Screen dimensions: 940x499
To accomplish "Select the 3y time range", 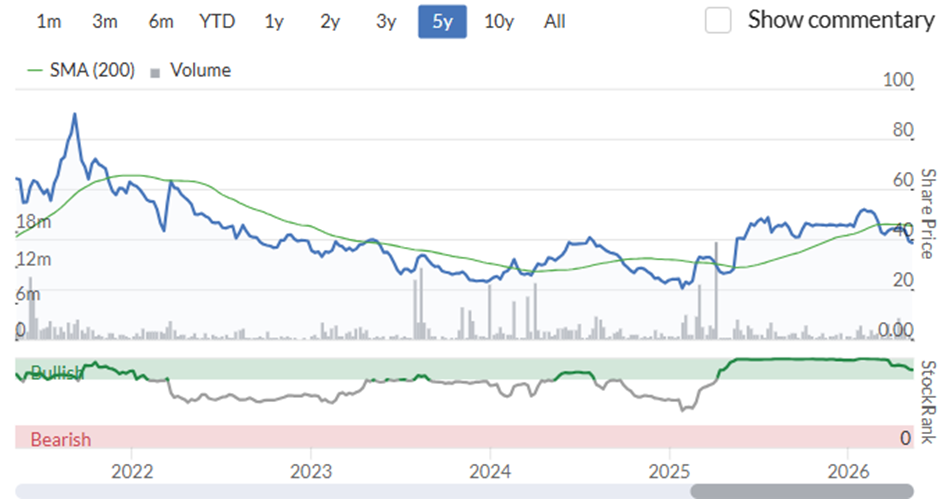I will pyautogui.click(x=386, y=22).
